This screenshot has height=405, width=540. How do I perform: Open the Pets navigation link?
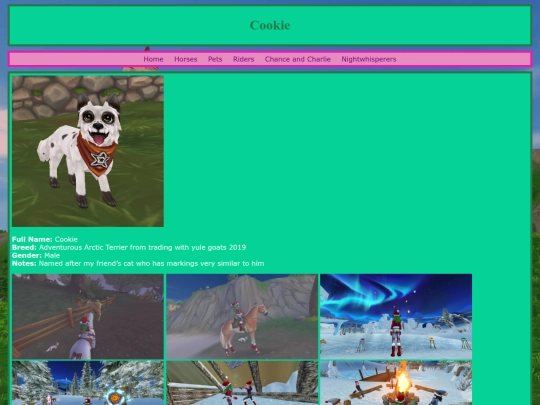point(215,59)
